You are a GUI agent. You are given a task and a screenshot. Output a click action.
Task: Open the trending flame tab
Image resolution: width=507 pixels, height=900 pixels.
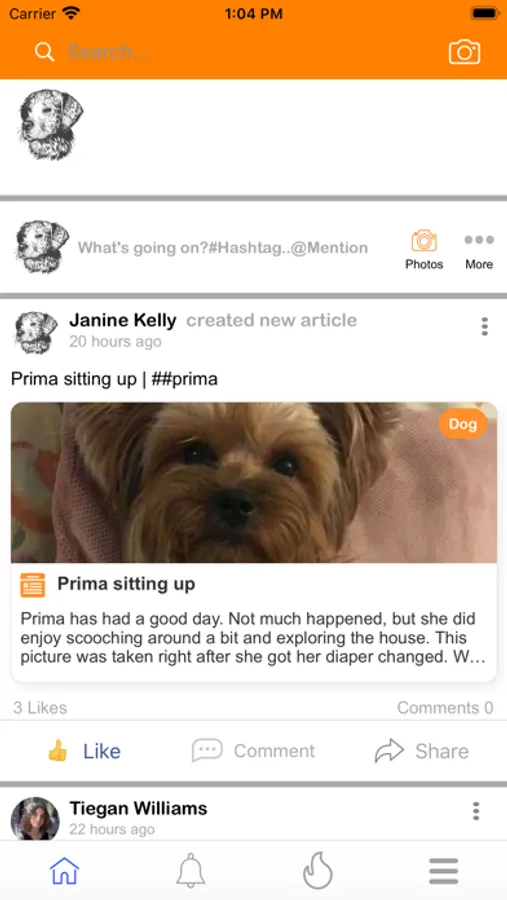click(x=318, y=871)
